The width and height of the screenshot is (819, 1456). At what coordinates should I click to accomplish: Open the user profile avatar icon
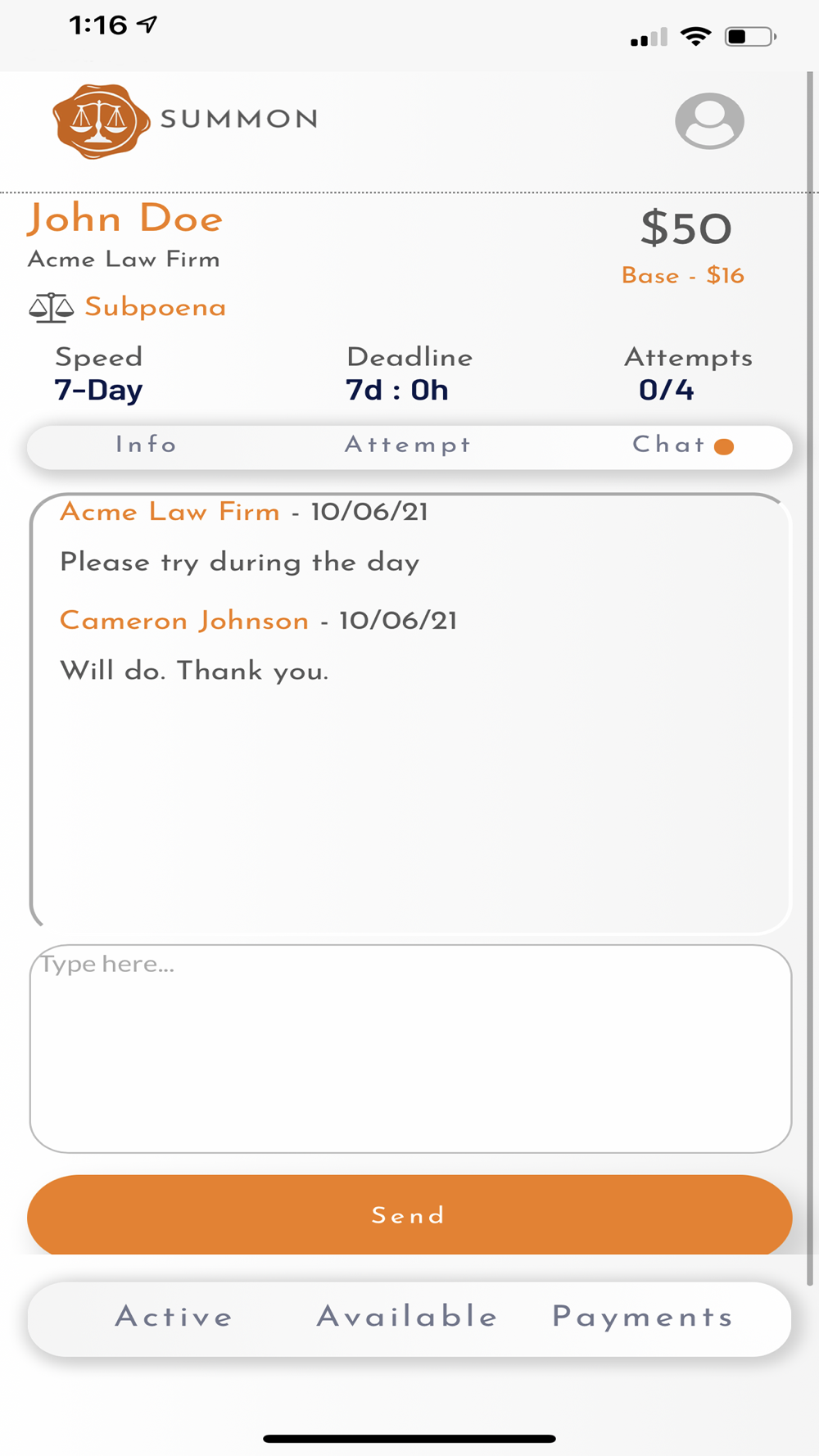click(709, 120)
